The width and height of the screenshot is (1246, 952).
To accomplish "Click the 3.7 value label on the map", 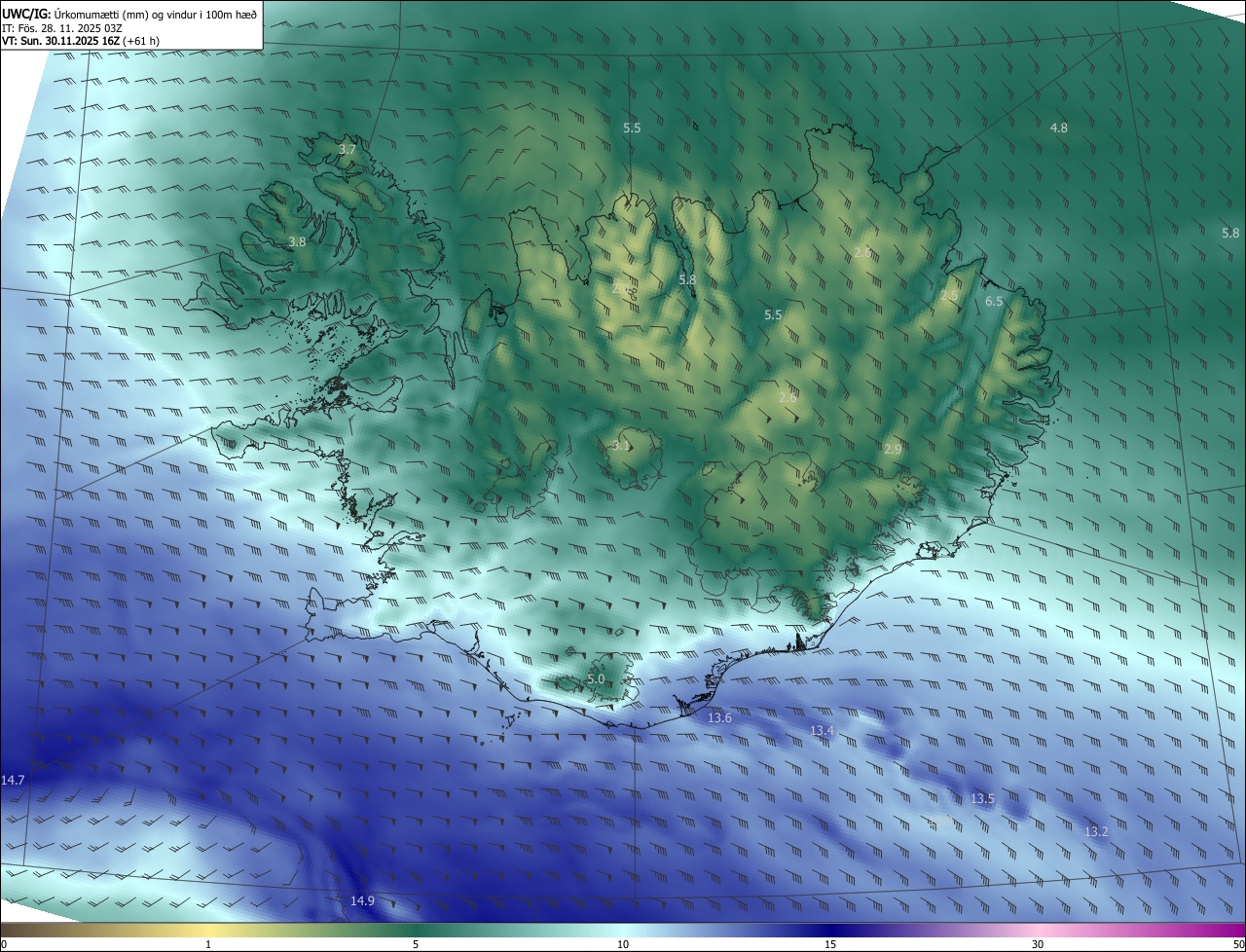I will pyautogui.click(x=348, y=149).
